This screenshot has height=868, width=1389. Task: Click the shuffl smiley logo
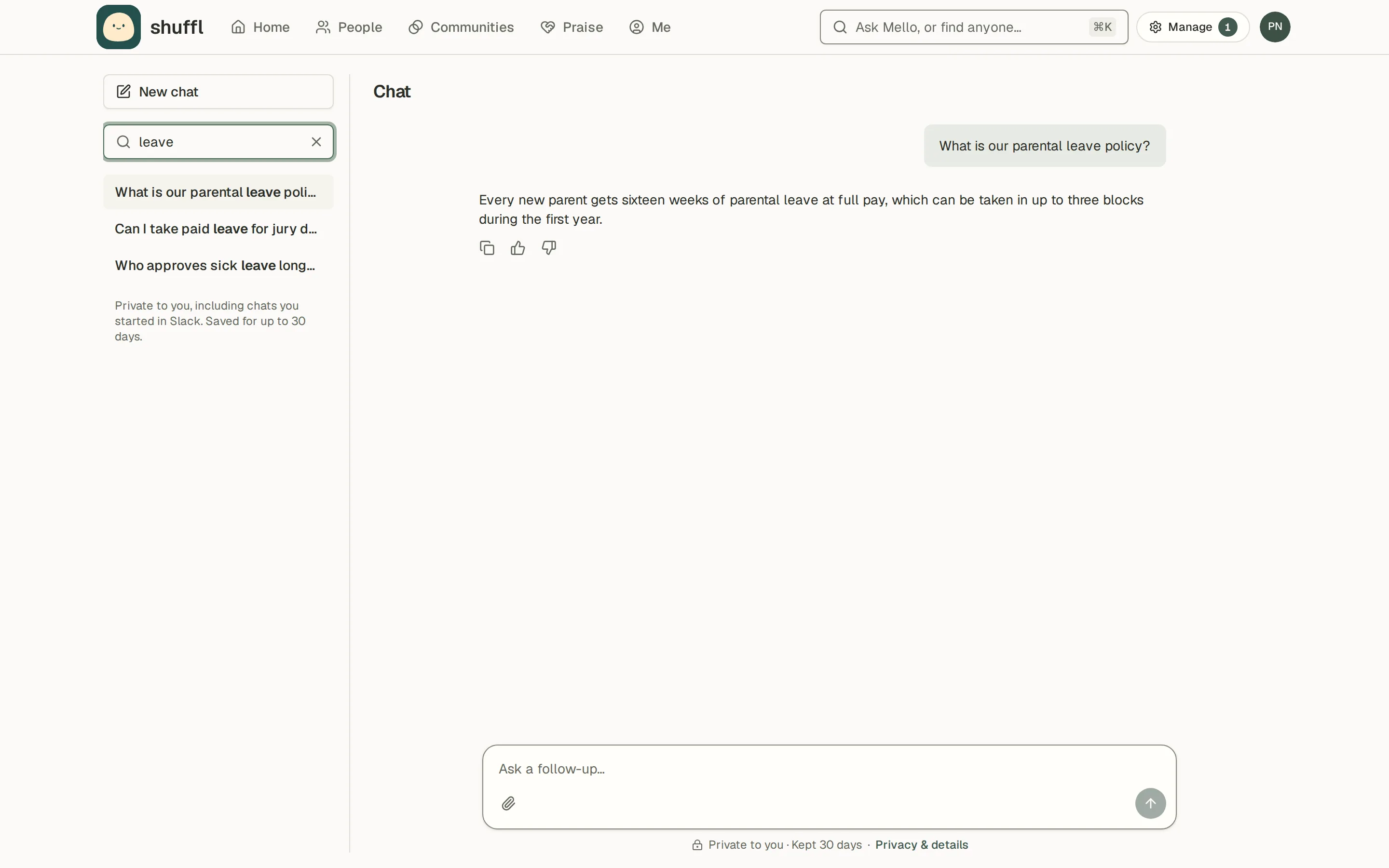tap(118, 27)
